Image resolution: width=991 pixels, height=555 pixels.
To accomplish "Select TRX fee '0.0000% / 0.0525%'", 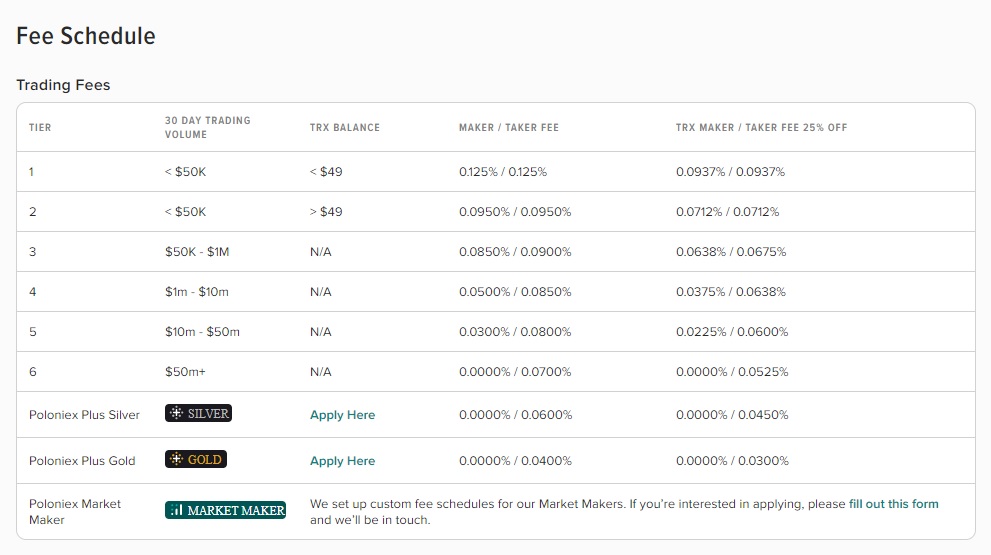I will pyautogui.click(x=732, y=372).
